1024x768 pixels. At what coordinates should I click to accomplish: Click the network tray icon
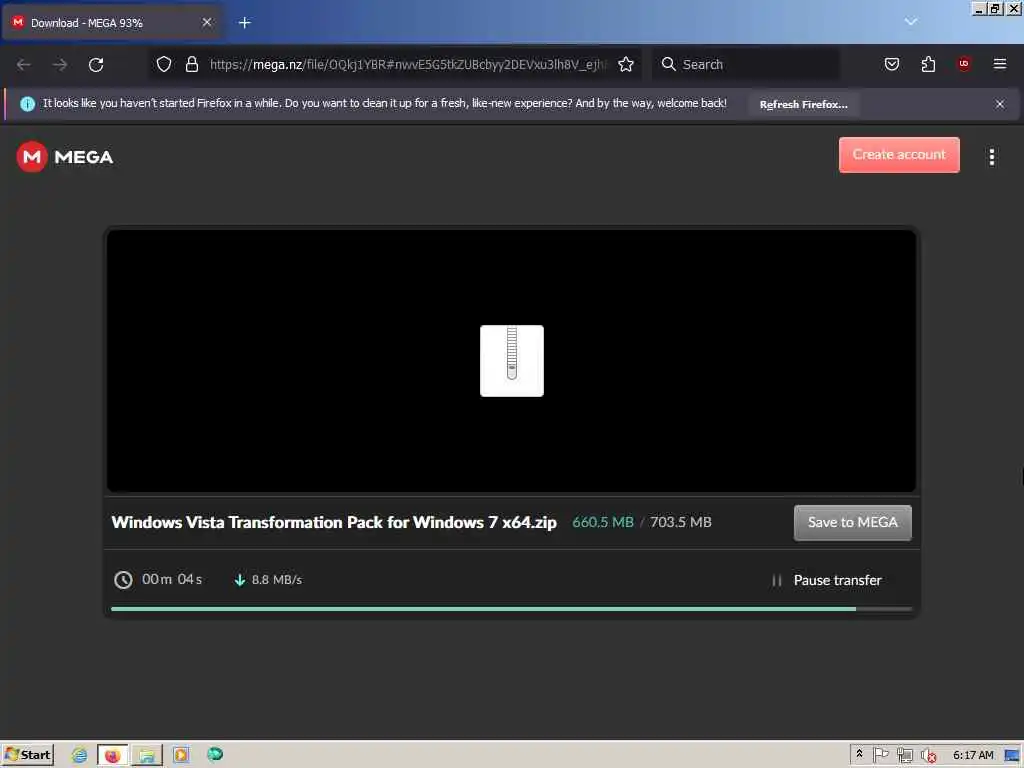pyautogui.click(x=904, y=756)
